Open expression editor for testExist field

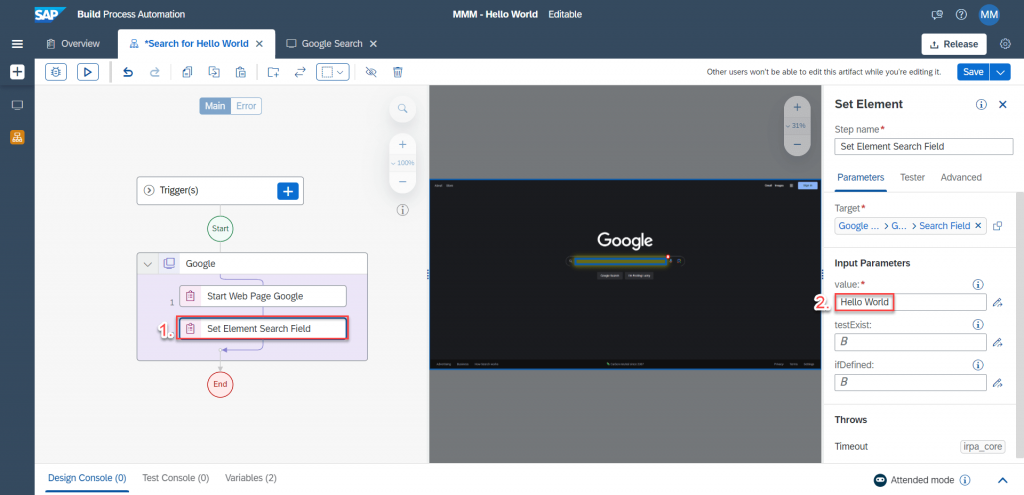[x=997, y=342]
